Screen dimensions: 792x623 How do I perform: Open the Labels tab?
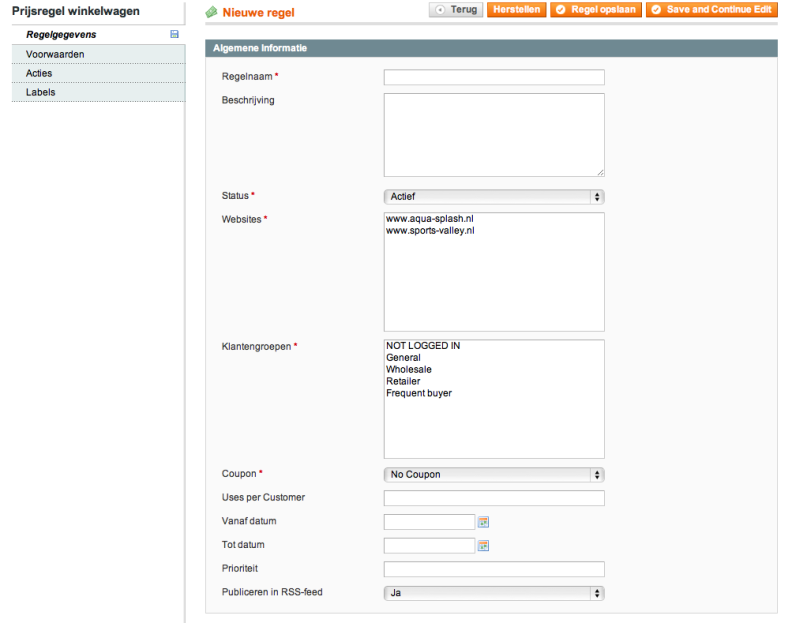pos(41,92)
